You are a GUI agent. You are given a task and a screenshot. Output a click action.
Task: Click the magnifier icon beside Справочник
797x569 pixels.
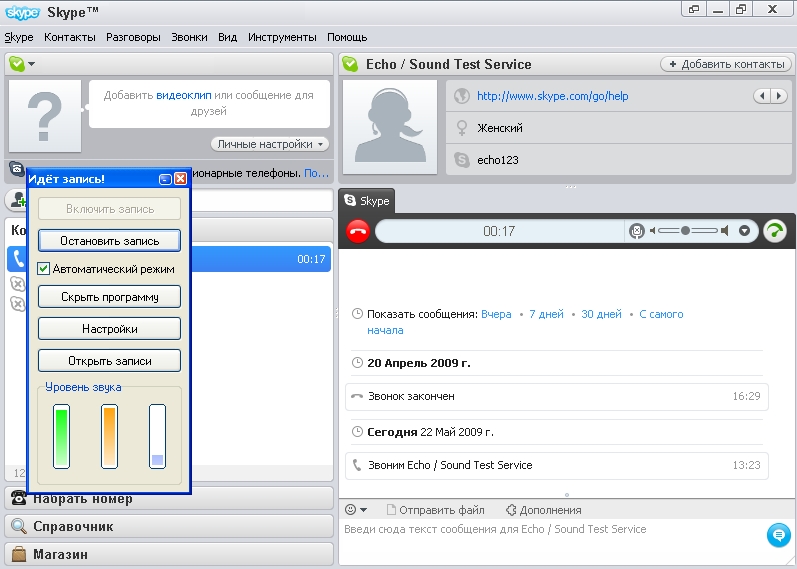pos(19,526)
